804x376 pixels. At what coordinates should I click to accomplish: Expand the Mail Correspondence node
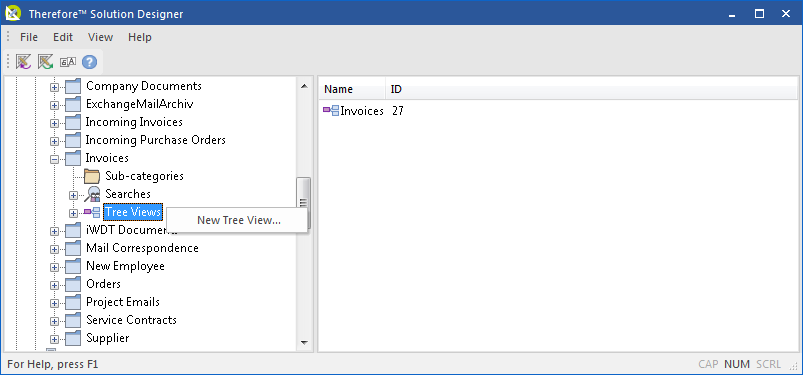[54, 249]
